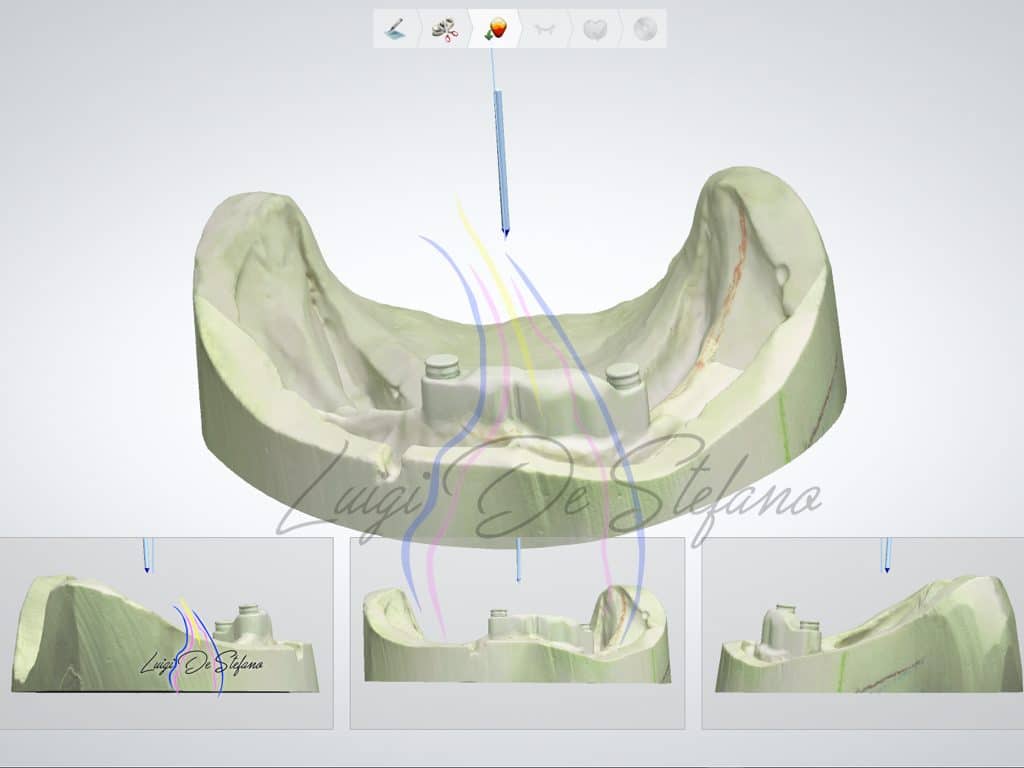The width and height of the screenshot is (1024, 768).
Task: Click the green stripe on model's right base wall
Action: pyautogui.click(x=784, y=422)
